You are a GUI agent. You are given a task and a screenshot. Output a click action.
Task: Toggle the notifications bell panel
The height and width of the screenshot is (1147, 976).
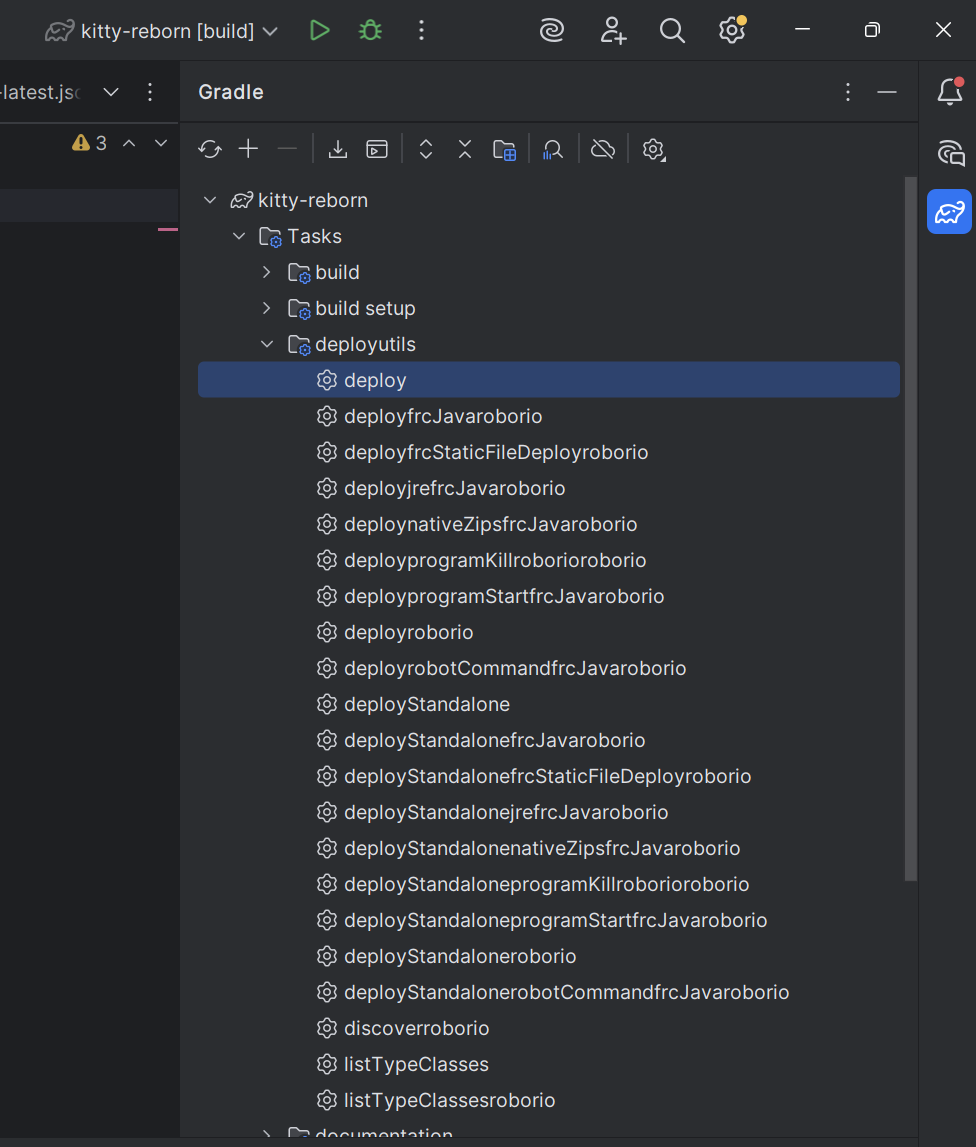pyautogui.click(x=950, y=92)
